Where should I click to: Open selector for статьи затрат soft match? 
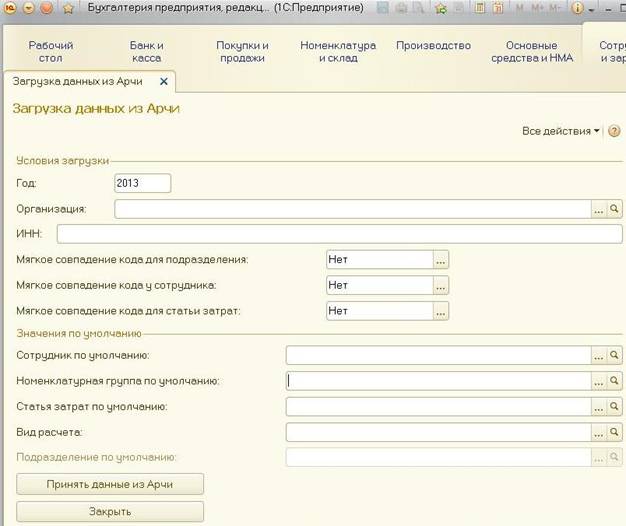point(440,311)
